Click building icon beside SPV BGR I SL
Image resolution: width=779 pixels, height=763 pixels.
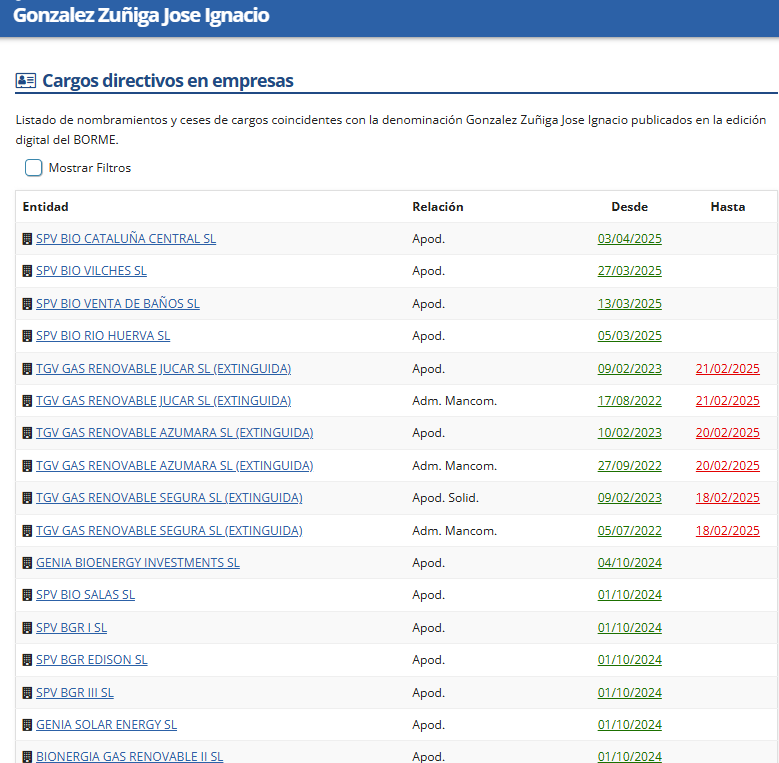pyautogui.click(x=27, y=628)
